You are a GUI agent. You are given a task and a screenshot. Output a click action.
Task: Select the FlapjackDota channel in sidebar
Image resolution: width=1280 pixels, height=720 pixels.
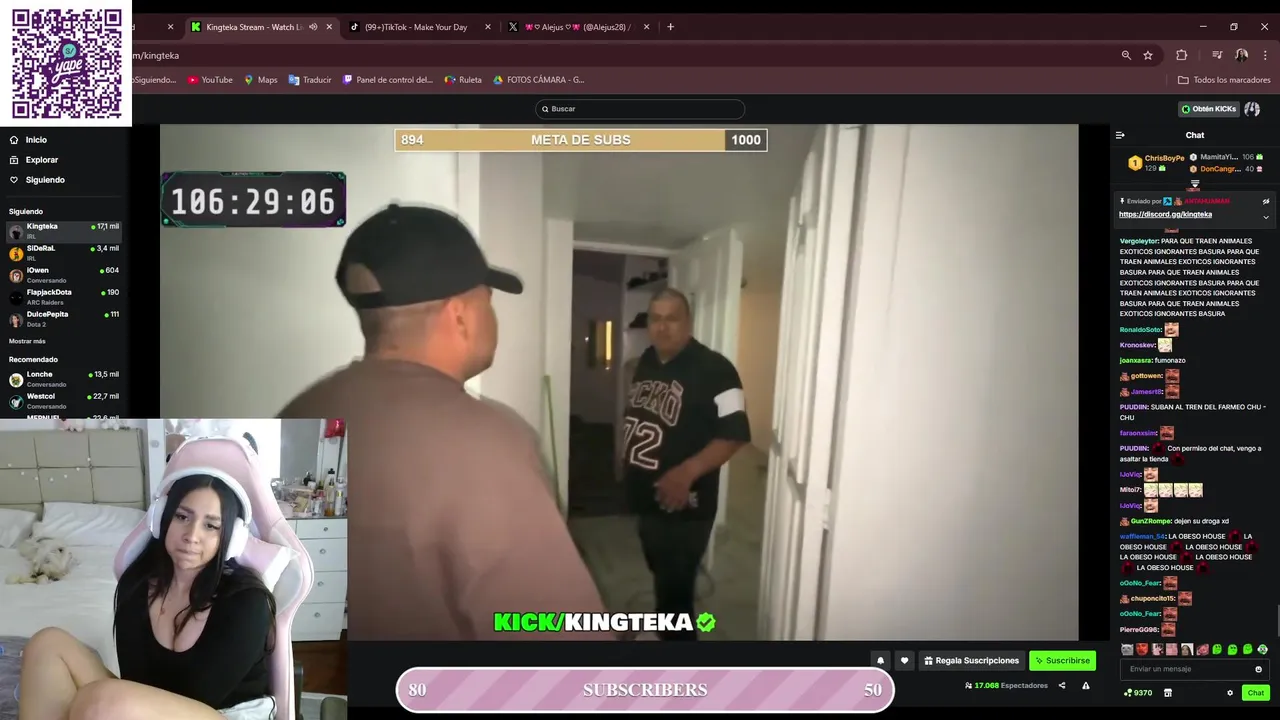(x=65, y=297)
